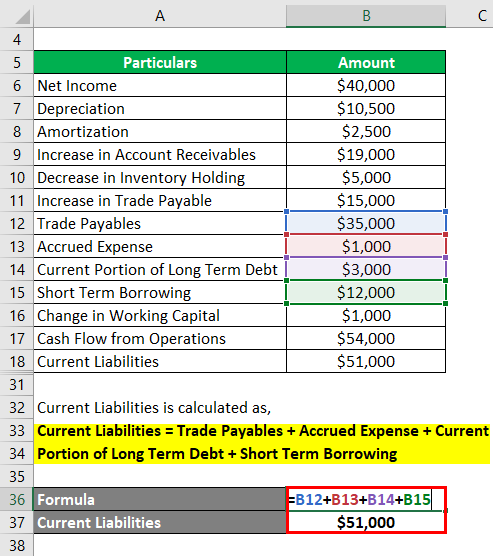Select Decrease in Inventory Holding cell
The image size is (493, 556).
pyautogui.click(x=160, y=177)
